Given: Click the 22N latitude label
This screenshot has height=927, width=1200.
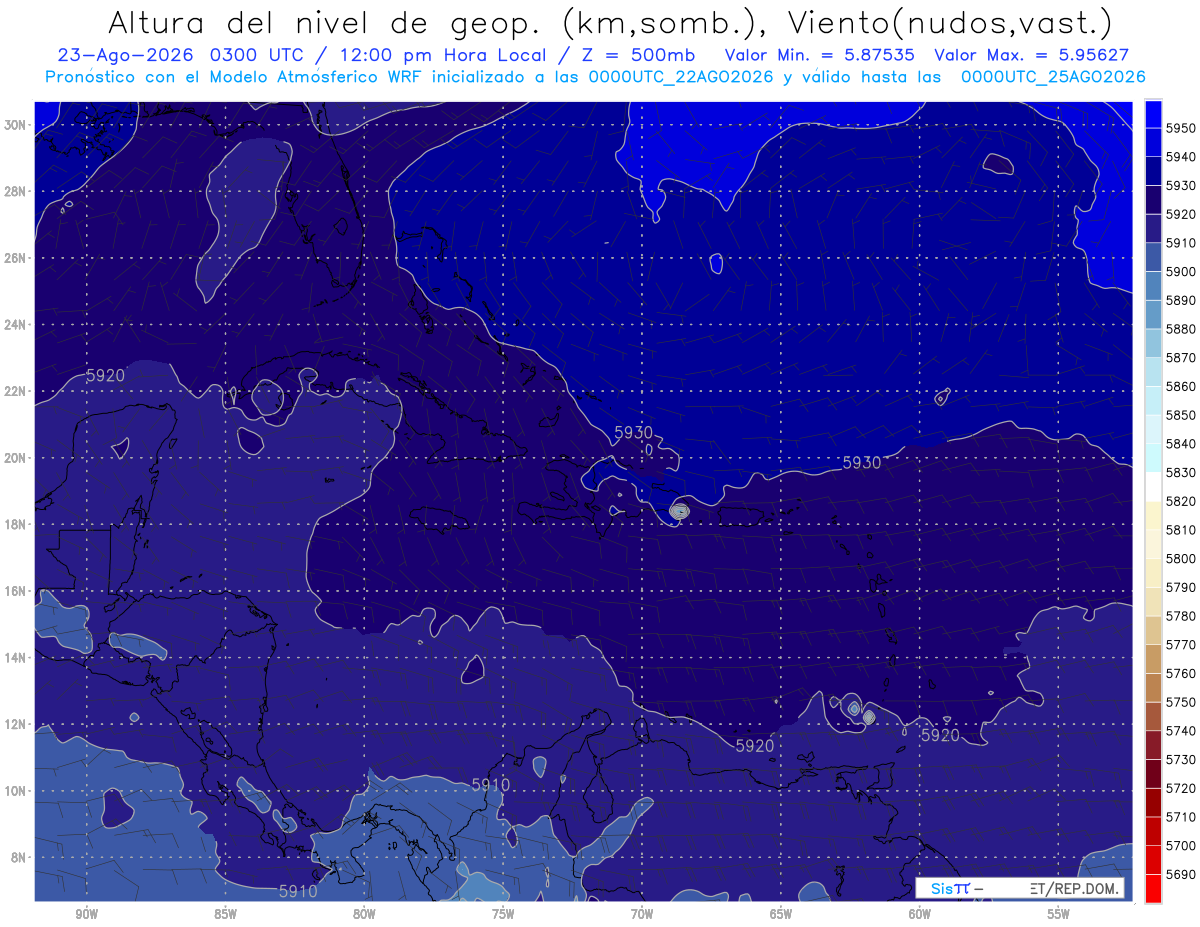Looking at the screenshot, I should (17, 391).
